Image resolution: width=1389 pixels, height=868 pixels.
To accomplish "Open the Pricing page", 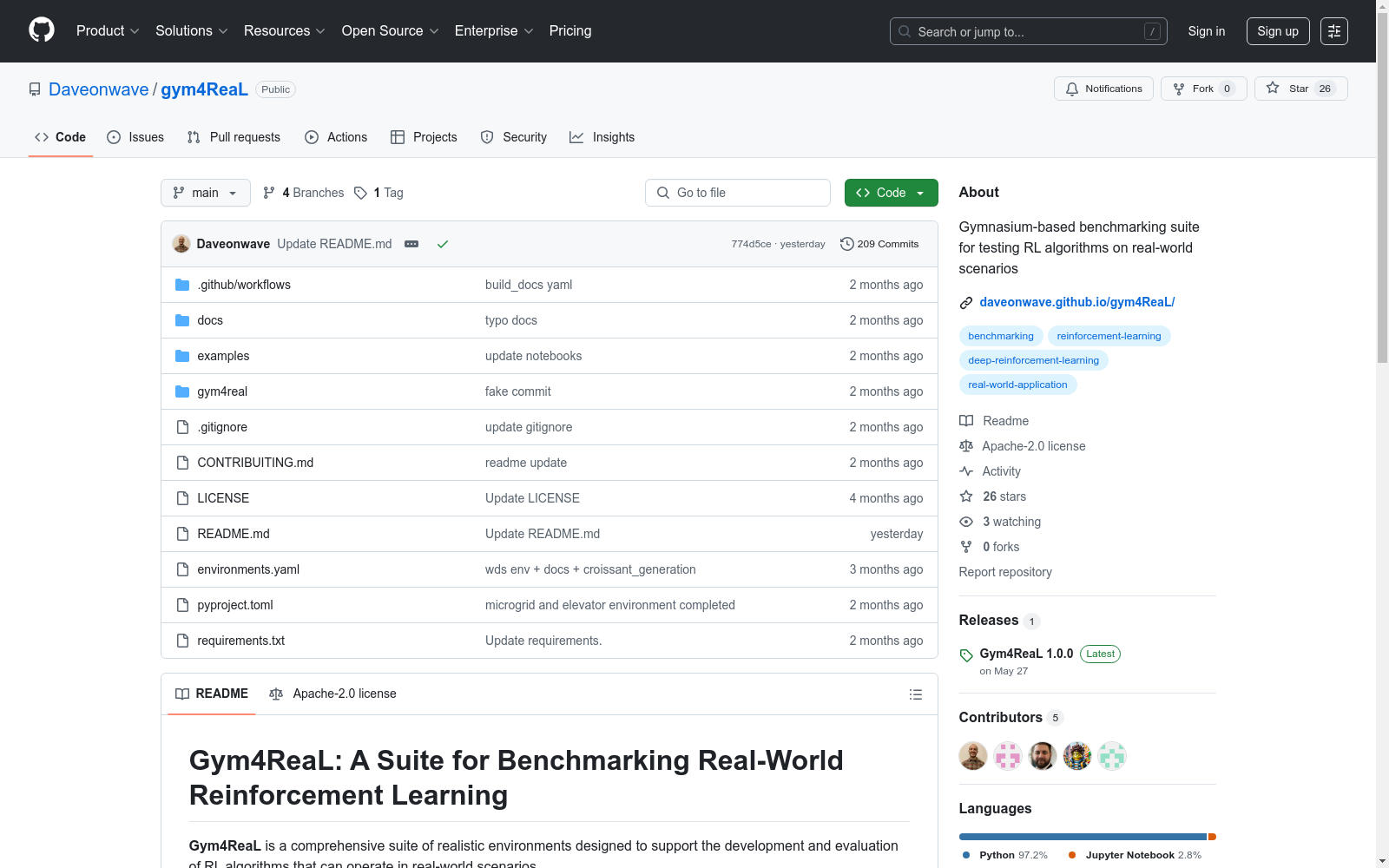I will click(x=570, y=31).
